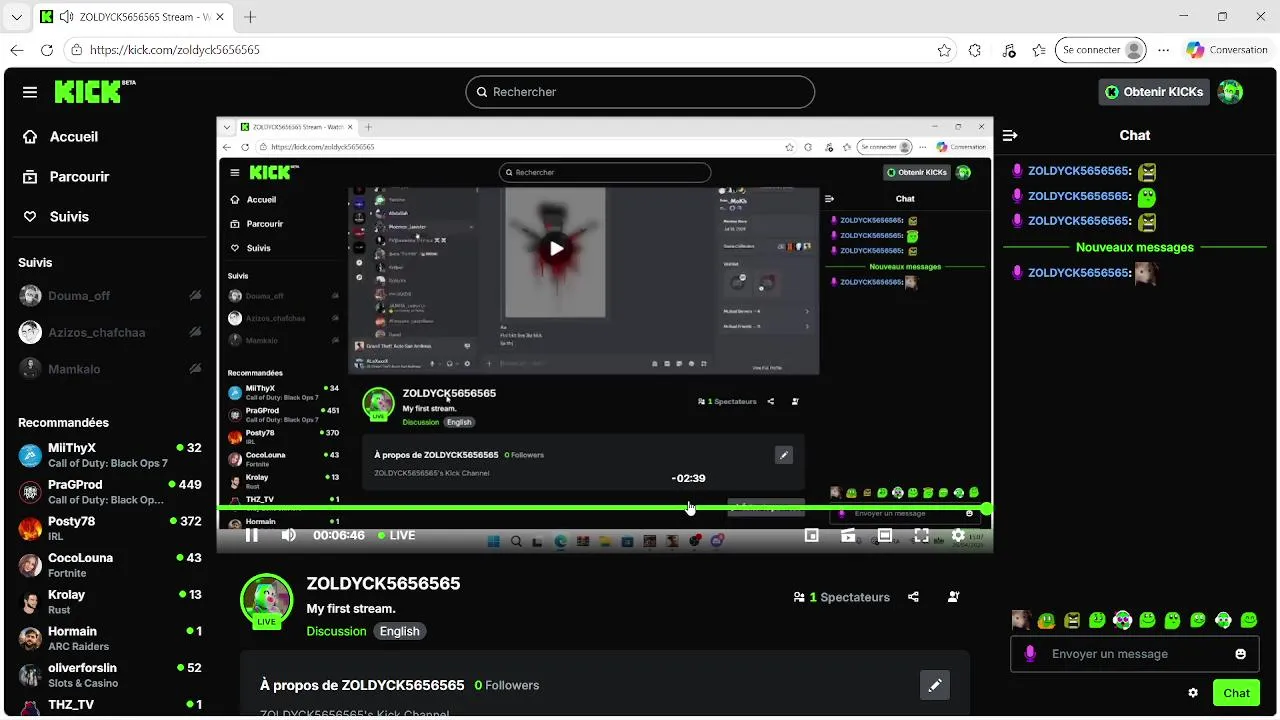Click Se connecter in the browser toolbar
The width and height of the screenshot is (1280, 720).
click(1100, 50)
